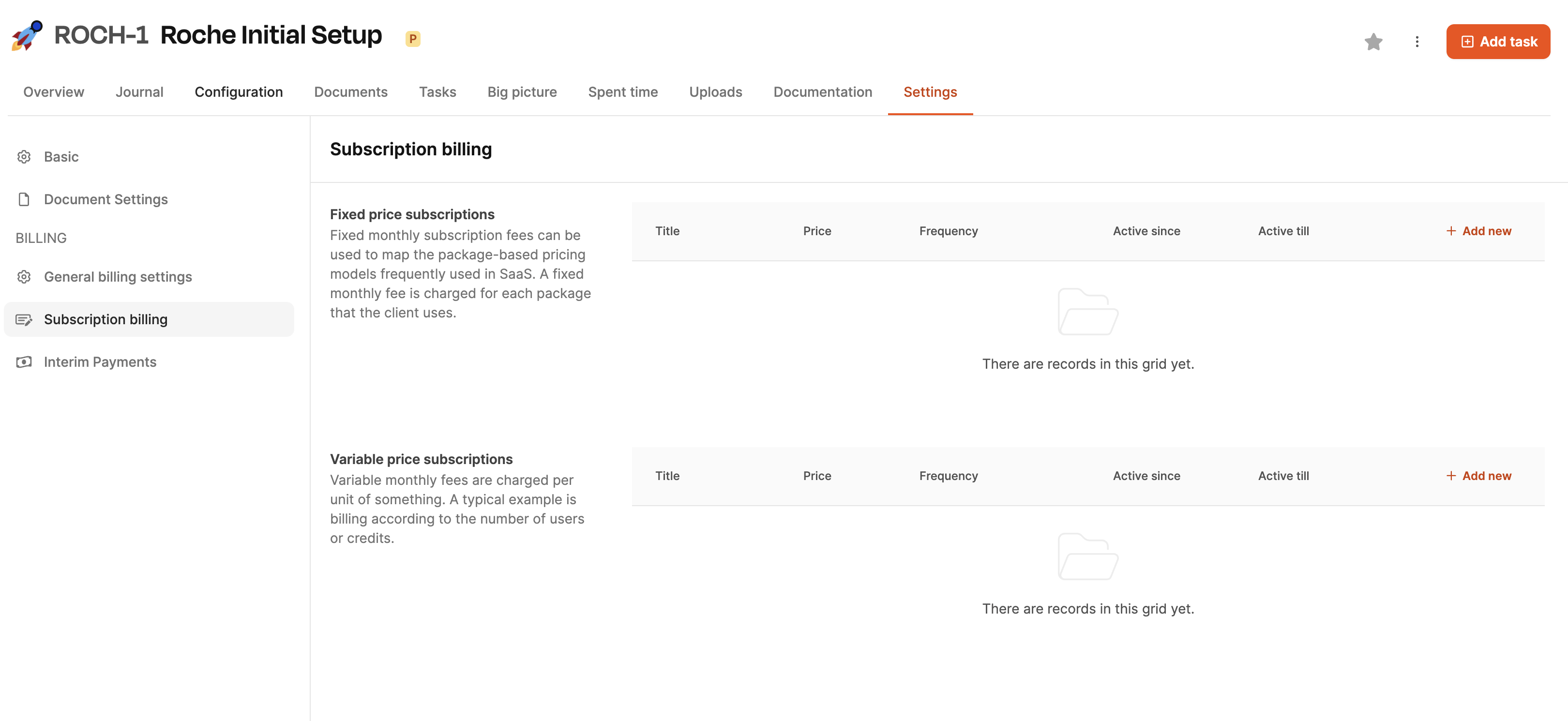Click the rocket project icon
Viewport: 1568px width, 721px height.
[x=27, y=36]
